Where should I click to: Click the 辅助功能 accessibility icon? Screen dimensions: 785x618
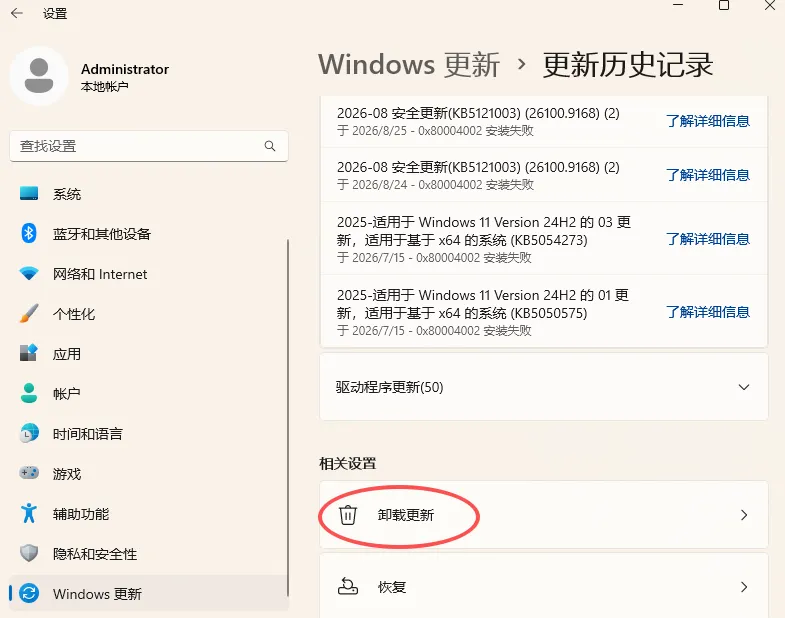[x=29, y=513]
